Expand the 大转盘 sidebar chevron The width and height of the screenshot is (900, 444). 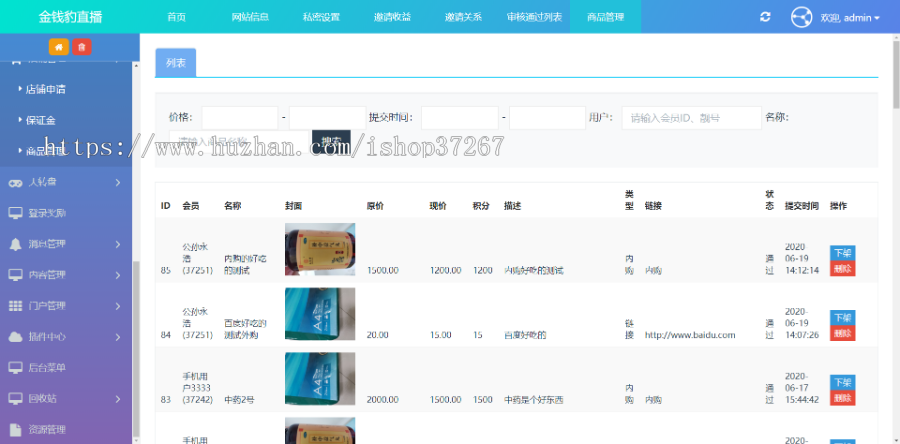click(x=118, y=183)
